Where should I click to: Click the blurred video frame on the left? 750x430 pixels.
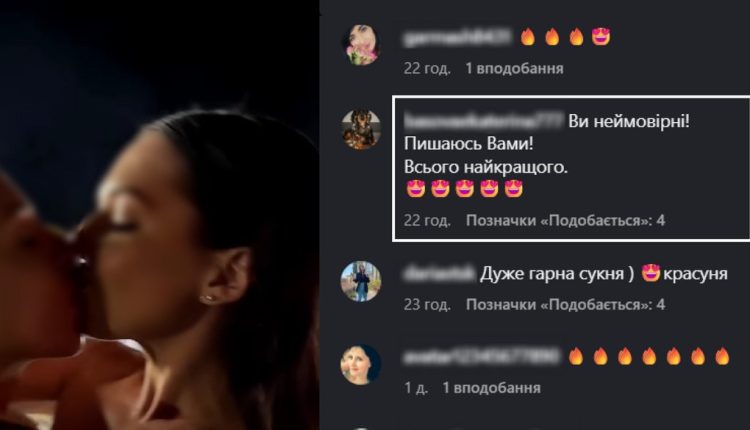point(159,215)
